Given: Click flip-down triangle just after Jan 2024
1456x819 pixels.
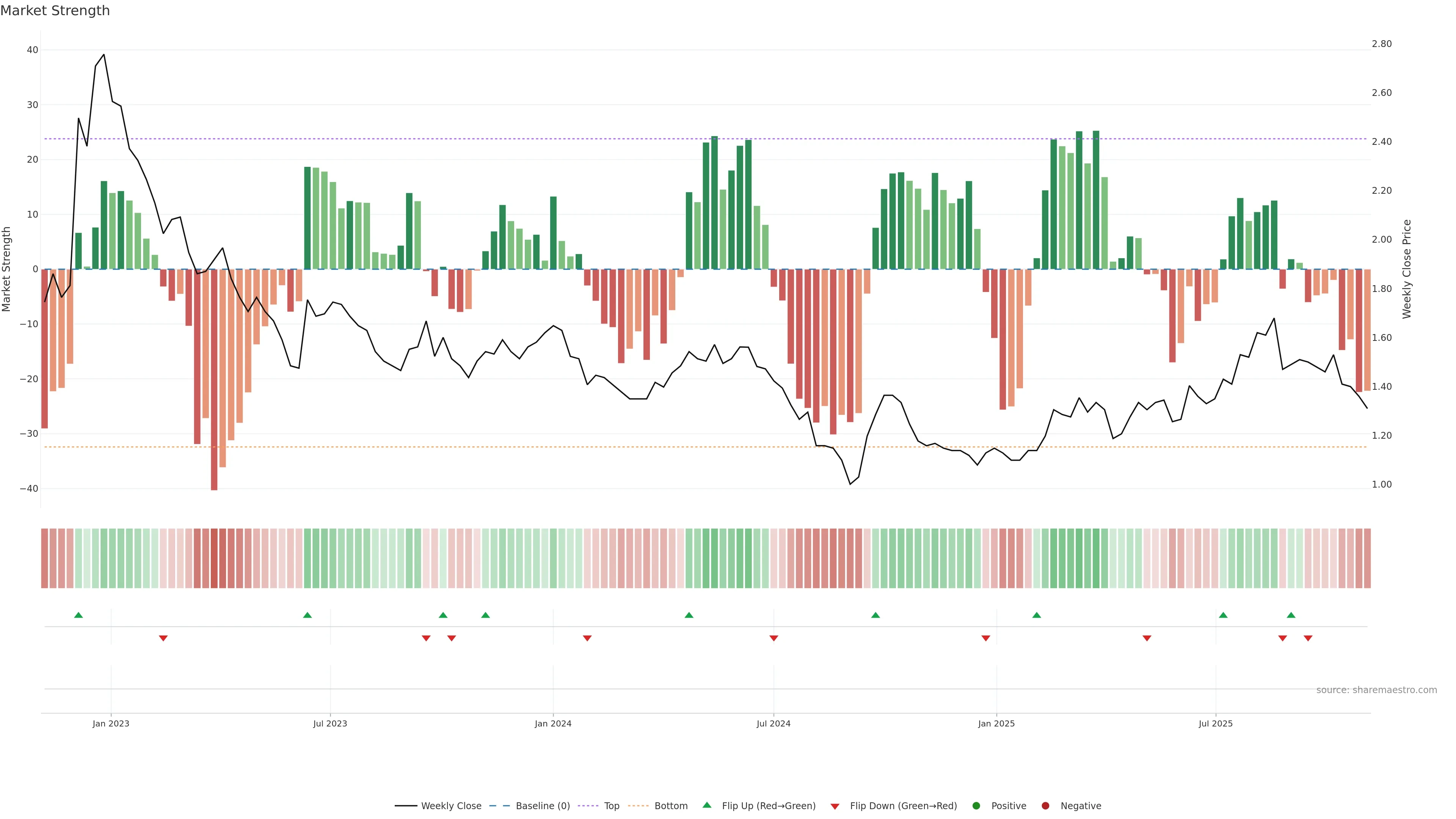Looking at the screenshot, I should [x=587, y=638].
